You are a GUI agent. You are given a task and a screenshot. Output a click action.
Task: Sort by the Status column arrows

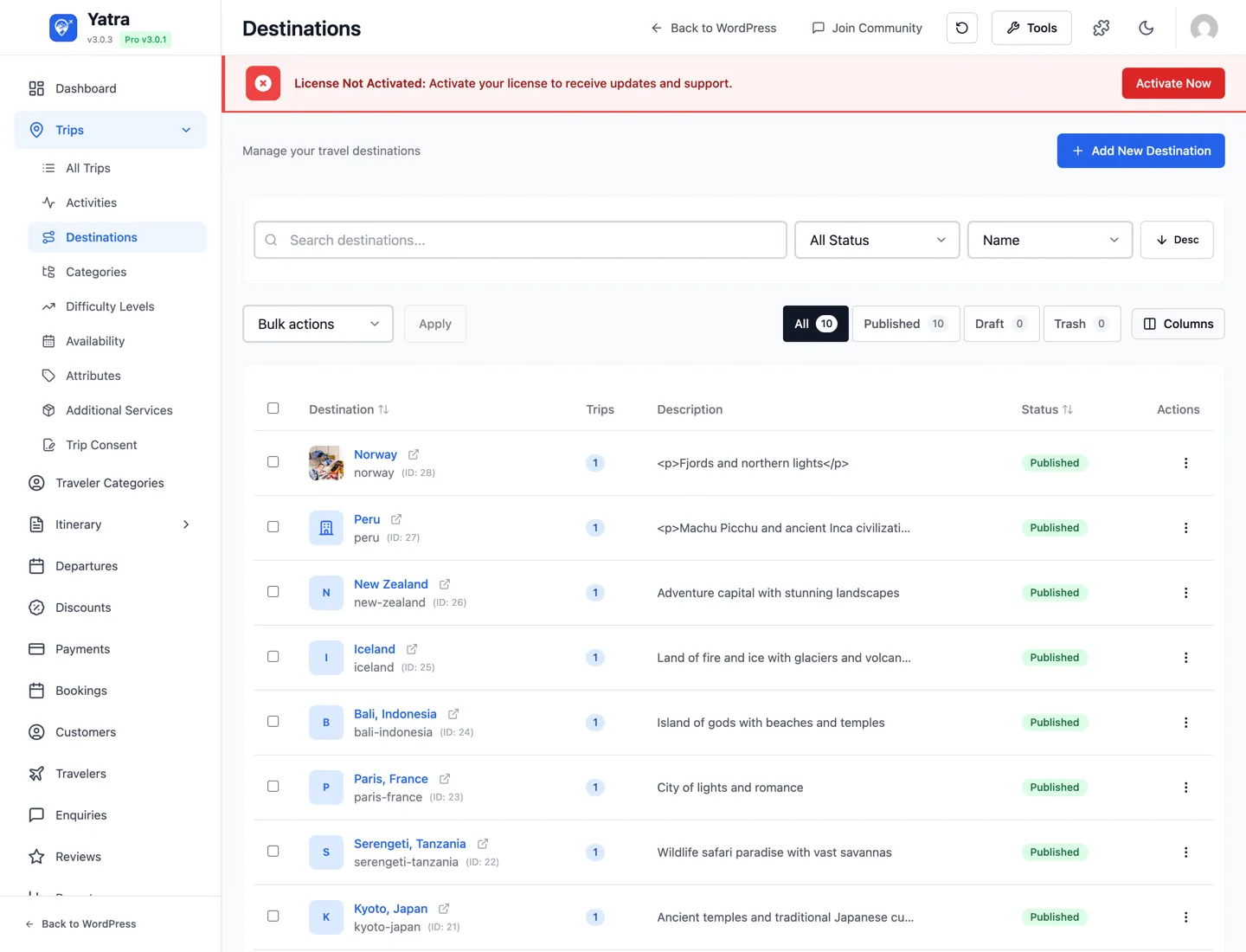tap(1068, 409)
